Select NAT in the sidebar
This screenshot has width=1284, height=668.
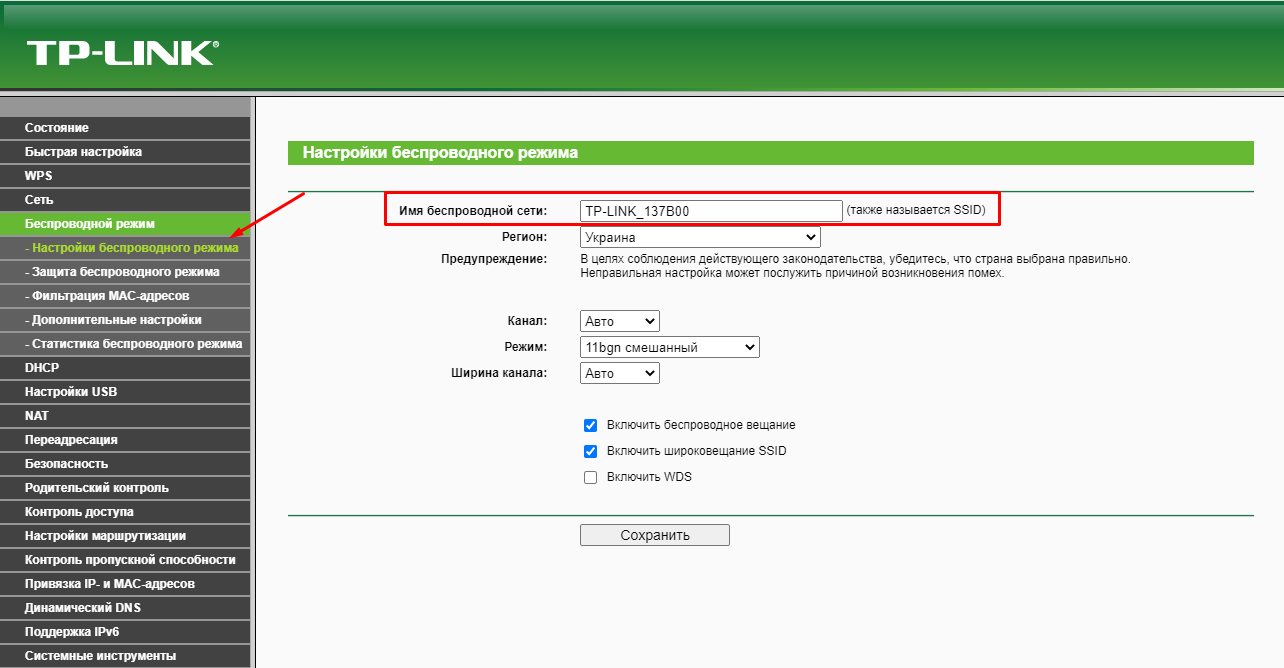click(125, 416)
